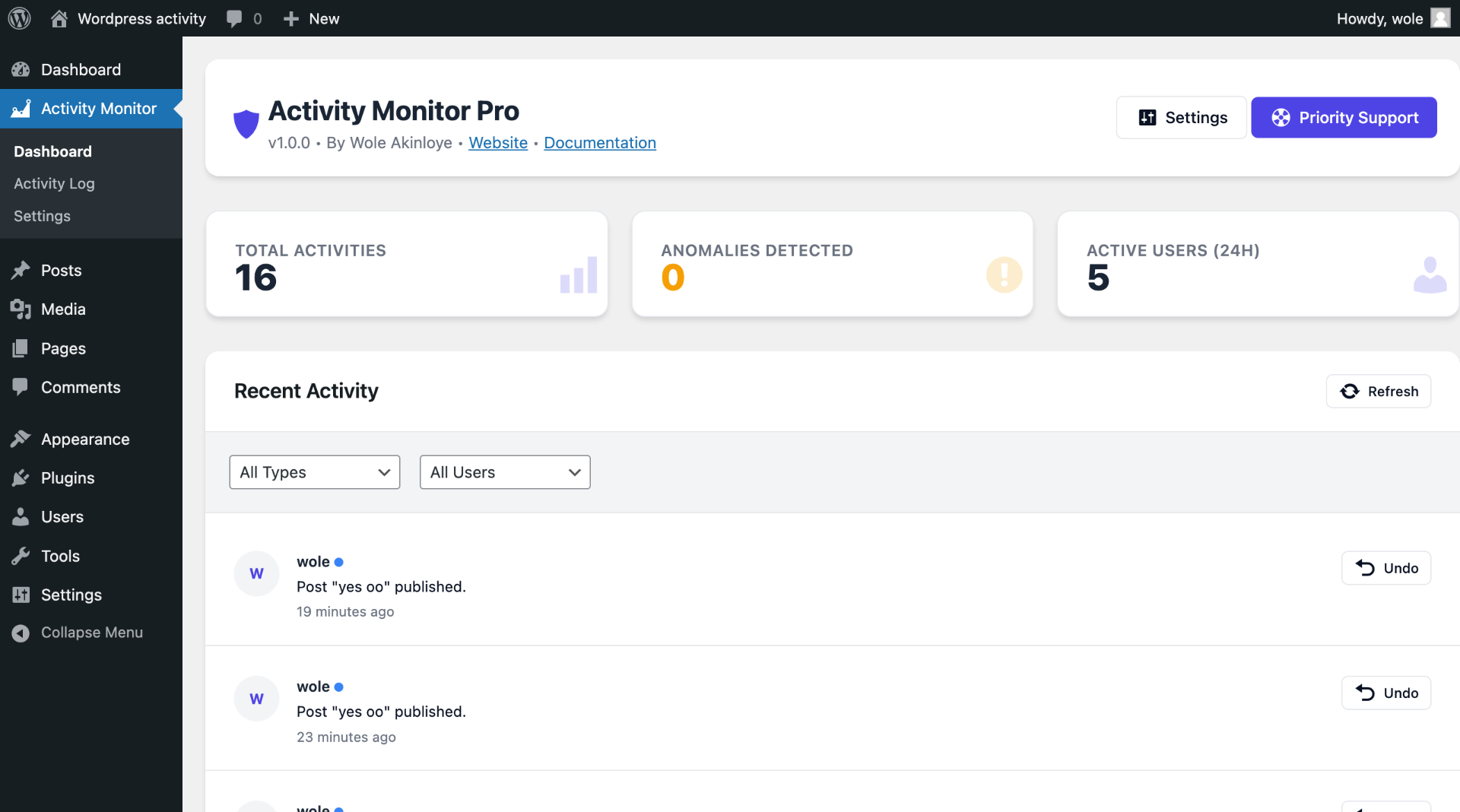Click the Pages icon in sidebar
Screen dimensions: 1460x812
click(x=21, y=348)
